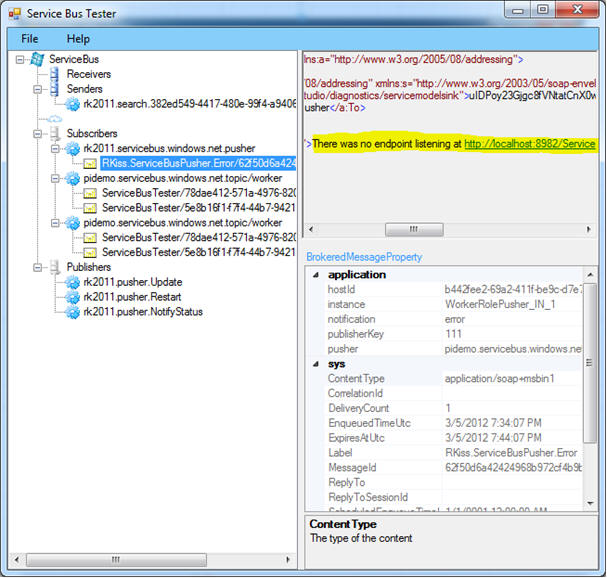Click gear icon of rk2011.pusher.Restart

(72, 297)
